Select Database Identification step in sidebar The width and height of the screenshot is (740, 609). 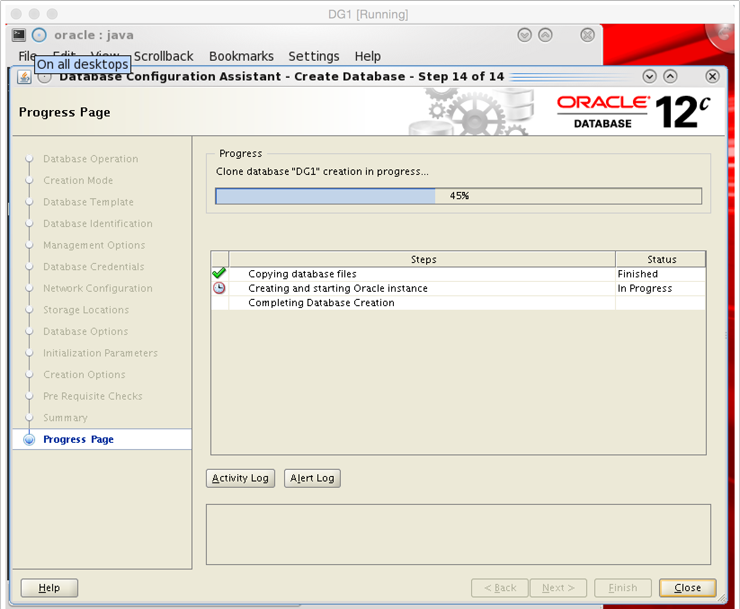(98, 224)
